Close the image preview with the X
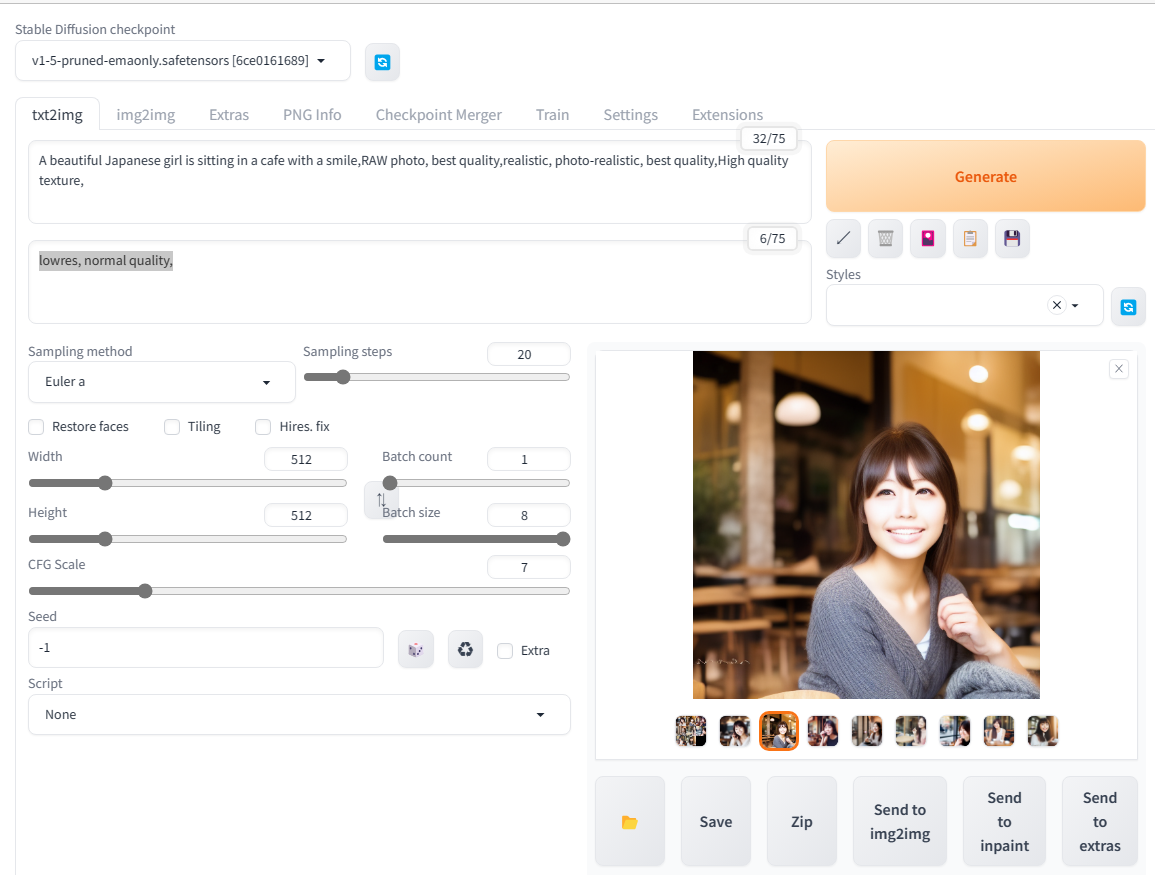Viewport: 1155px width, 875px height. 1118,369
